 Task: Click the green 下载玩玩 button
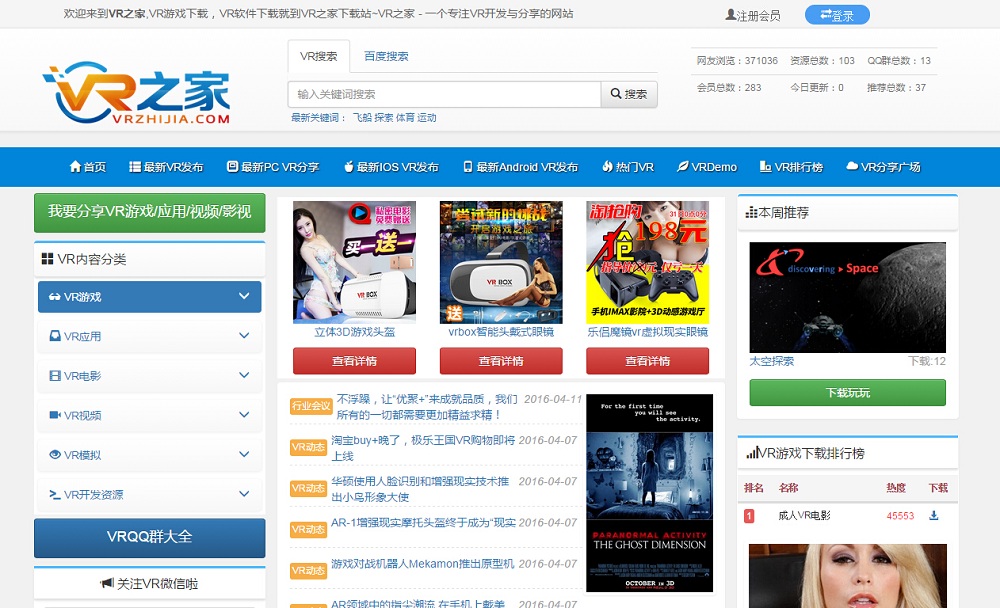pos(848,392)
